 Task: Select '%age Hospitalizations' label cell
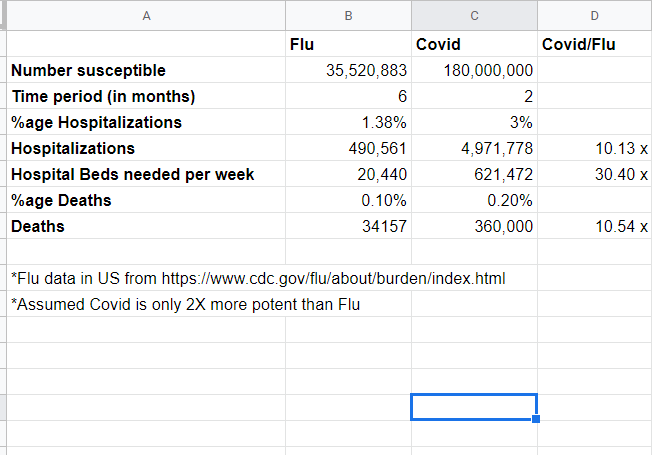(x=146, y=122)
